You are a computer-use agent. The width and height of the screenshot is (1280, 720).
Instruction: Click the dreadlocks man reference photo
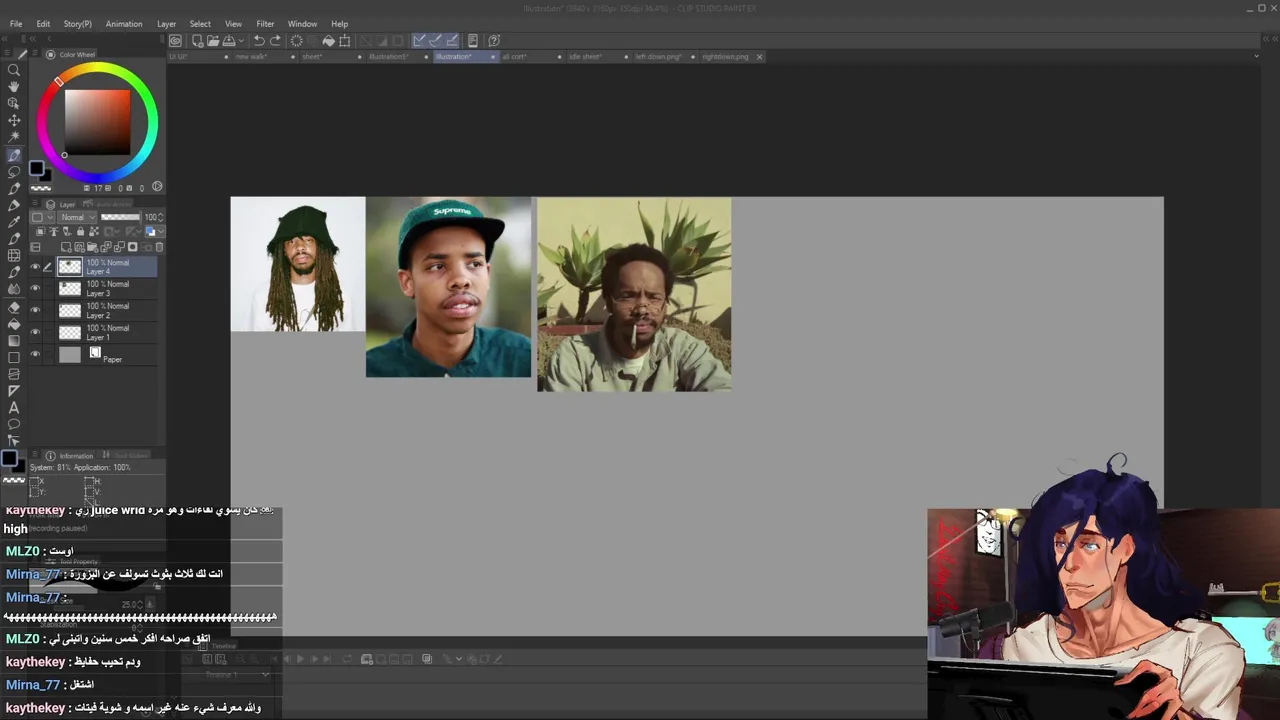click(x=298, y=264)
